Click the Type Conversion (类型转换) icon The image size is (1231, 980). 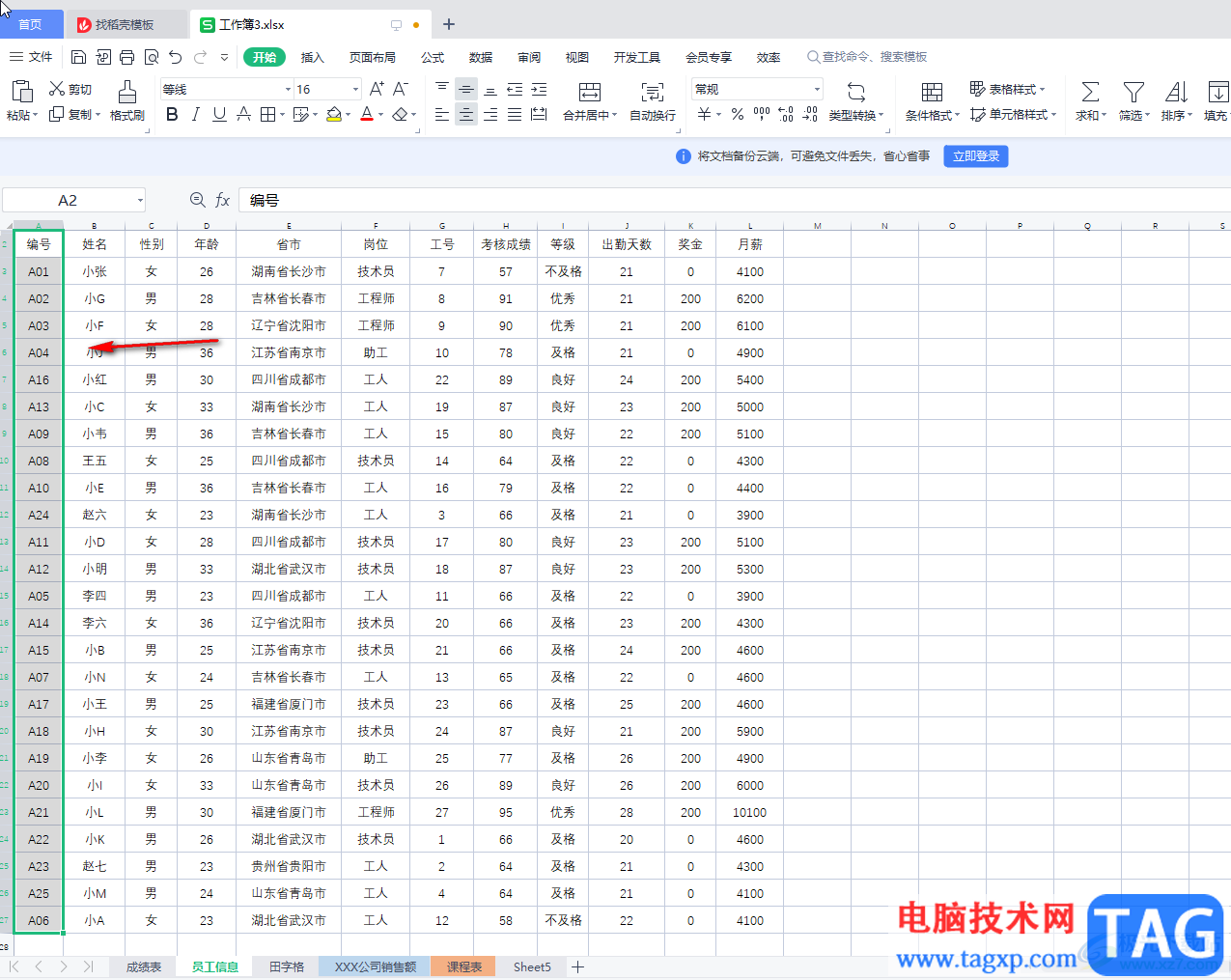[x=856, y=92]
